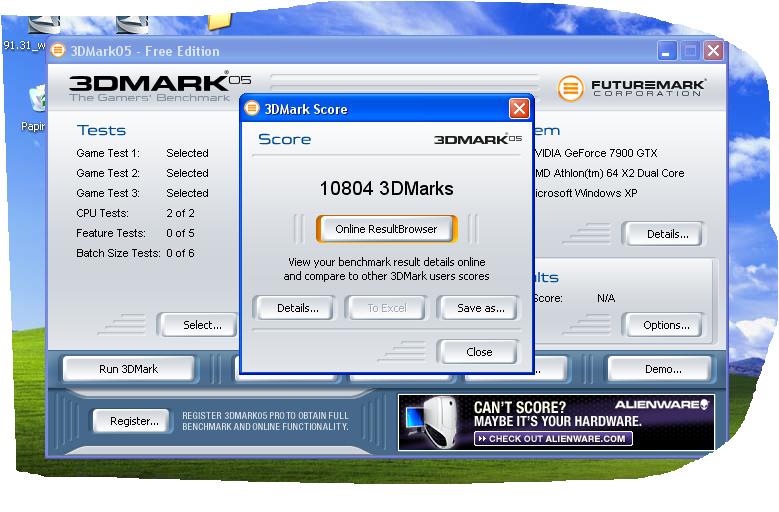The image size is (779, 512).
Task: Click the Demo... button
Action: [x=663, y=369]
